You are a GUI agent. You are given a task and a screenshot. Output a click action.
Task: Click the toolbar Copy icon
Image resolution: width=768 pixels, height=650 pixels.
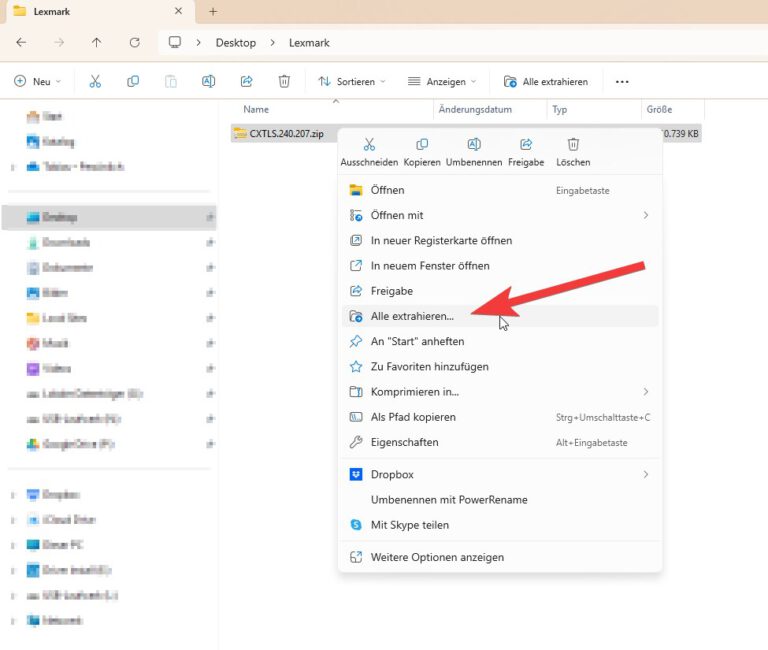point(133,81)
